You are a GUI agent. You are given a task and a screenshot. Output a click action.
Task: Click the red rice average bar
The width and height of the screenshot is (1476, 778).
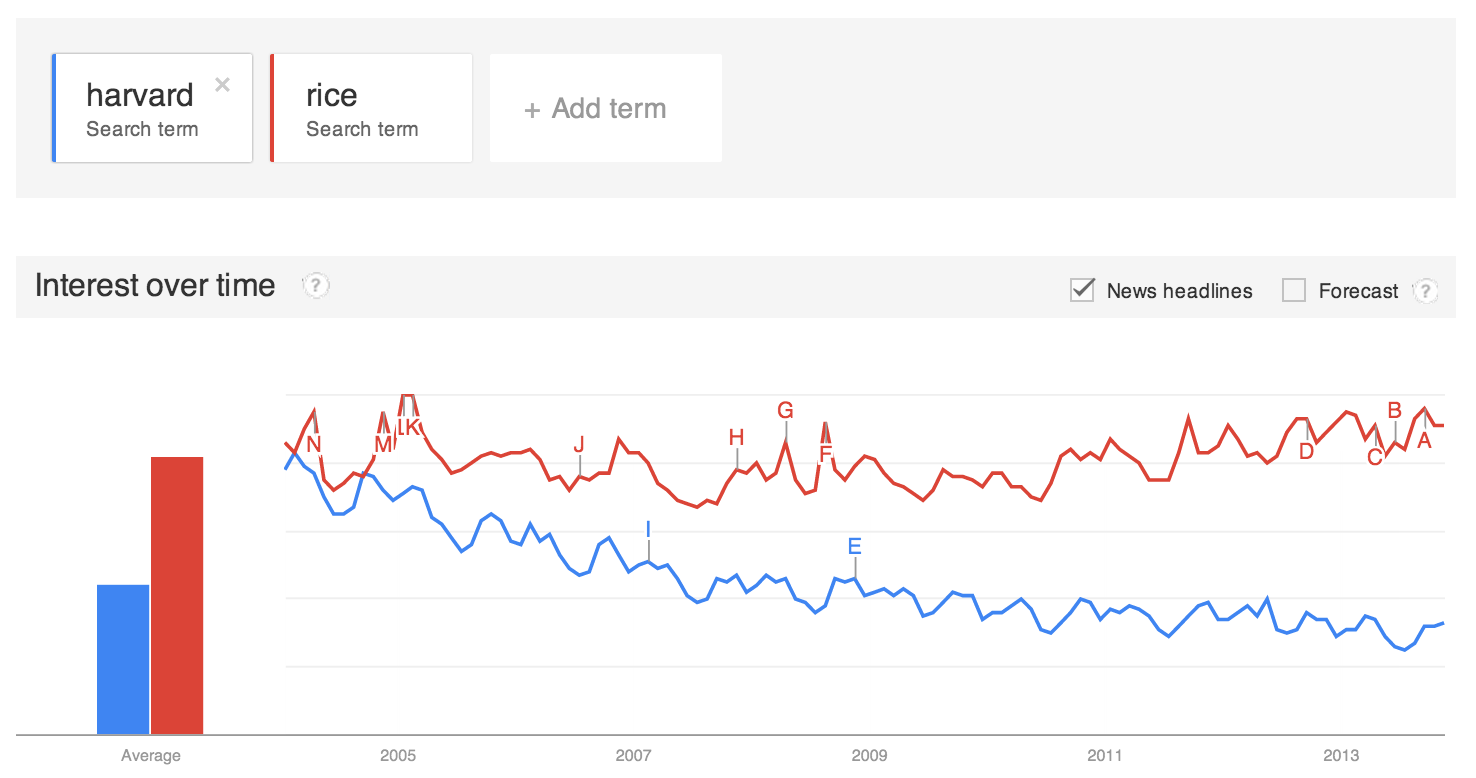click(x=177, y=595)
